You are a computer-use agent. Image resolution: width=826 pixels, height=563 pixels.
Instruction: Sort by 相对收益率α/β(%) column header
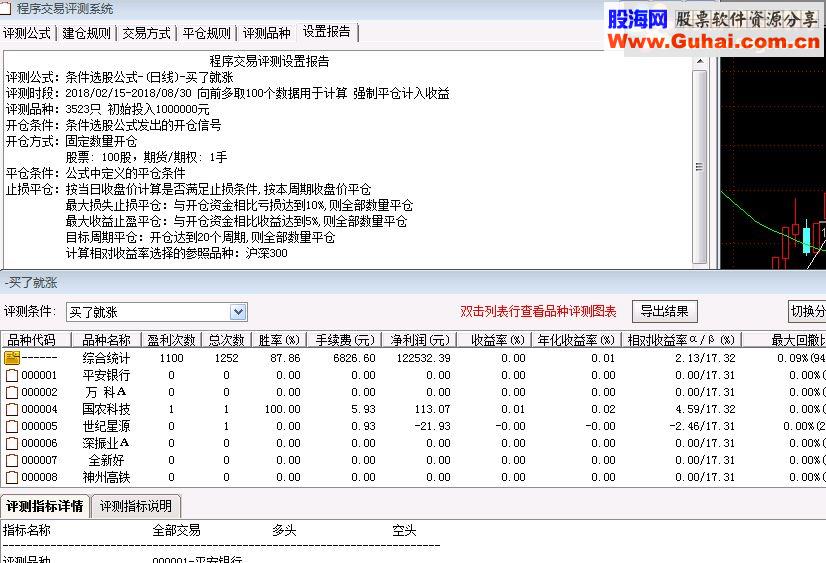682,340
